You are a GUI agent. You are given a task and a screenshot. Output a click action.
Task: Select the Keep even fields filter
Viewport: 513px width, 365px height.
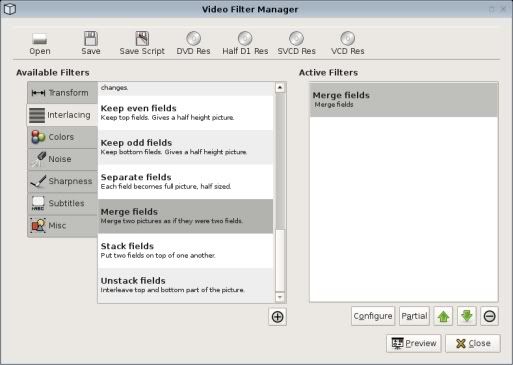[x=186, y=113]
